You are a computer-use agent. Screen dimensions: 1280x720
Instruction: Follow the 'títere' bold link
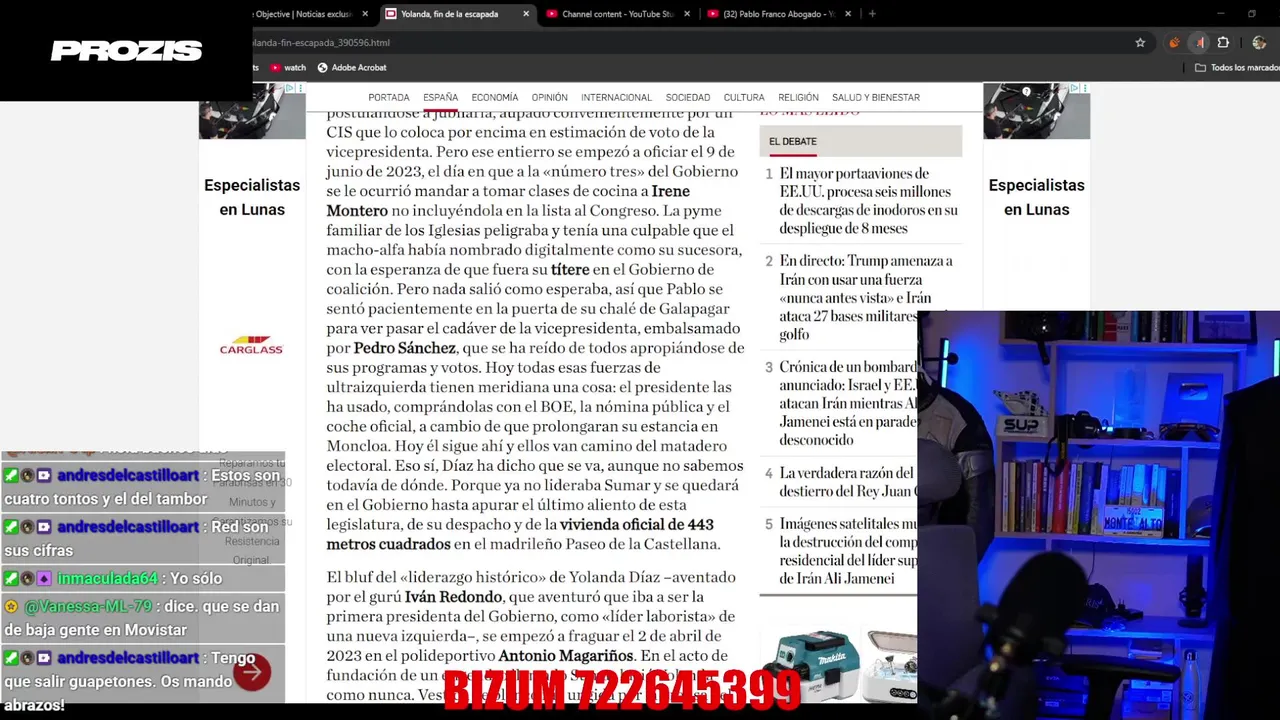(x=570, y=270)
